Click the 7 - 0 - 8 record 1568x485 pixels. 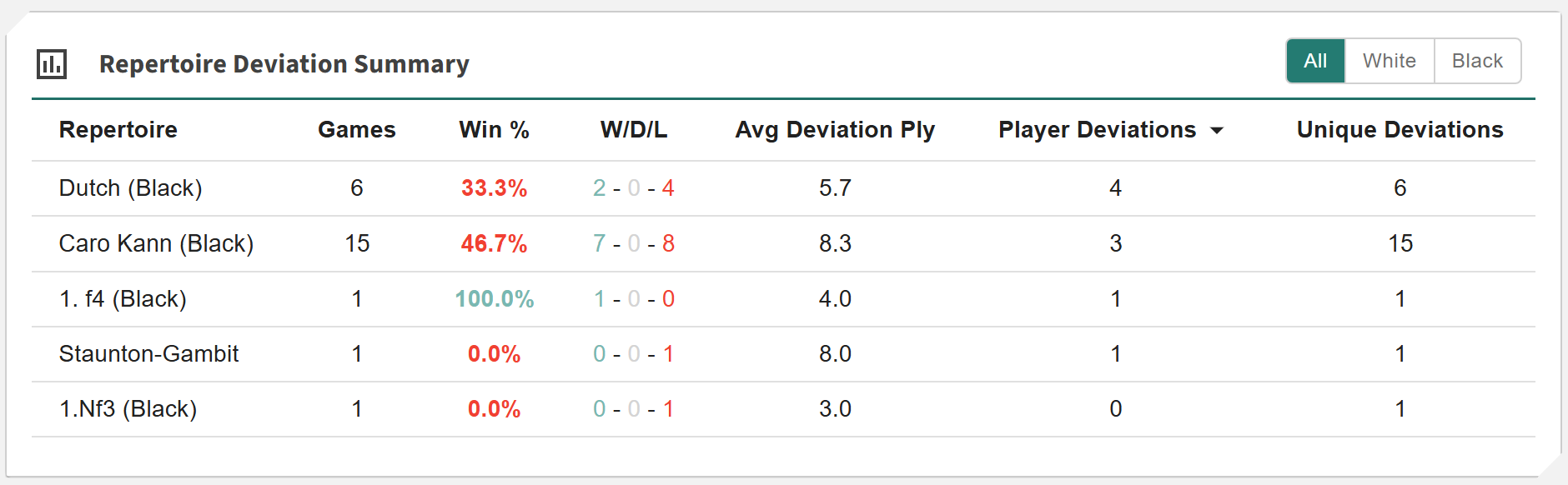click(x=634, y=243)
